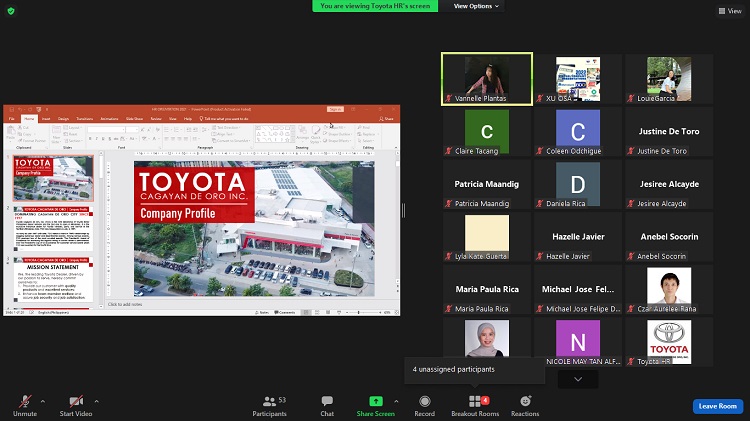Click the PowerPoint Share button
The height and width of the screenshot is (421, 750).
tap(386, 119)
